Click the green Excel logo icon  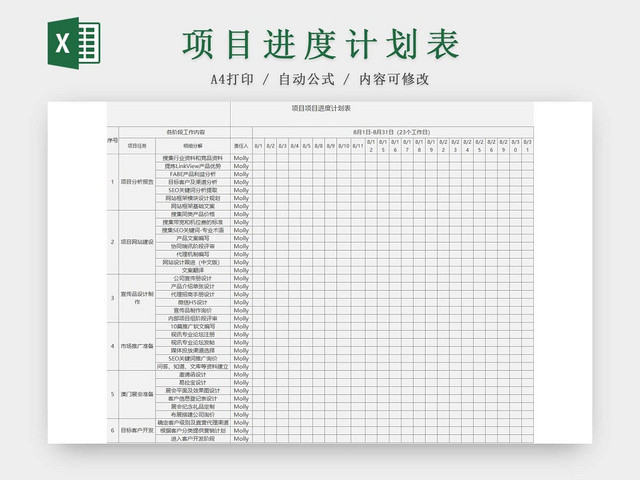(74, 43)
